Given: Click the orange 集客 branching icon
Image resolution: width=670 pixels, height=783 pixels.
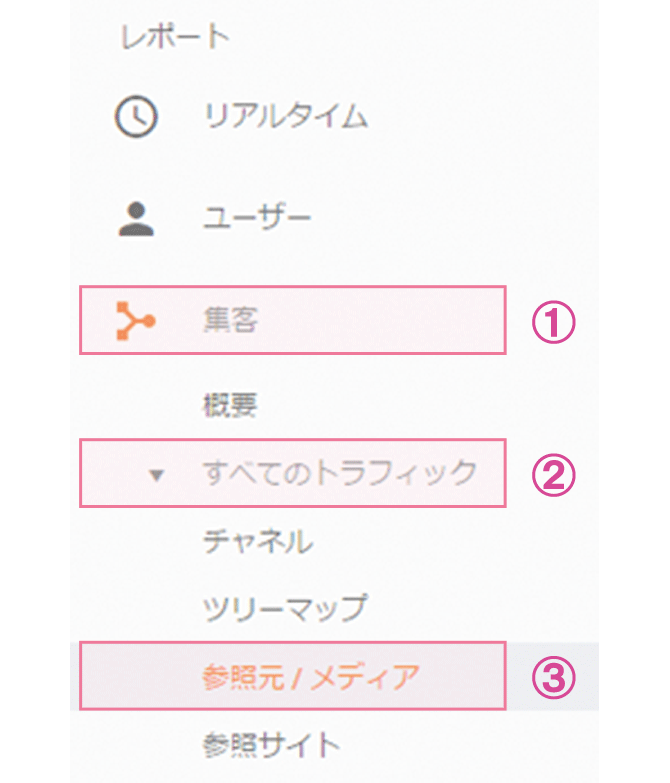Looking at the screenshot, I should 135,321.
